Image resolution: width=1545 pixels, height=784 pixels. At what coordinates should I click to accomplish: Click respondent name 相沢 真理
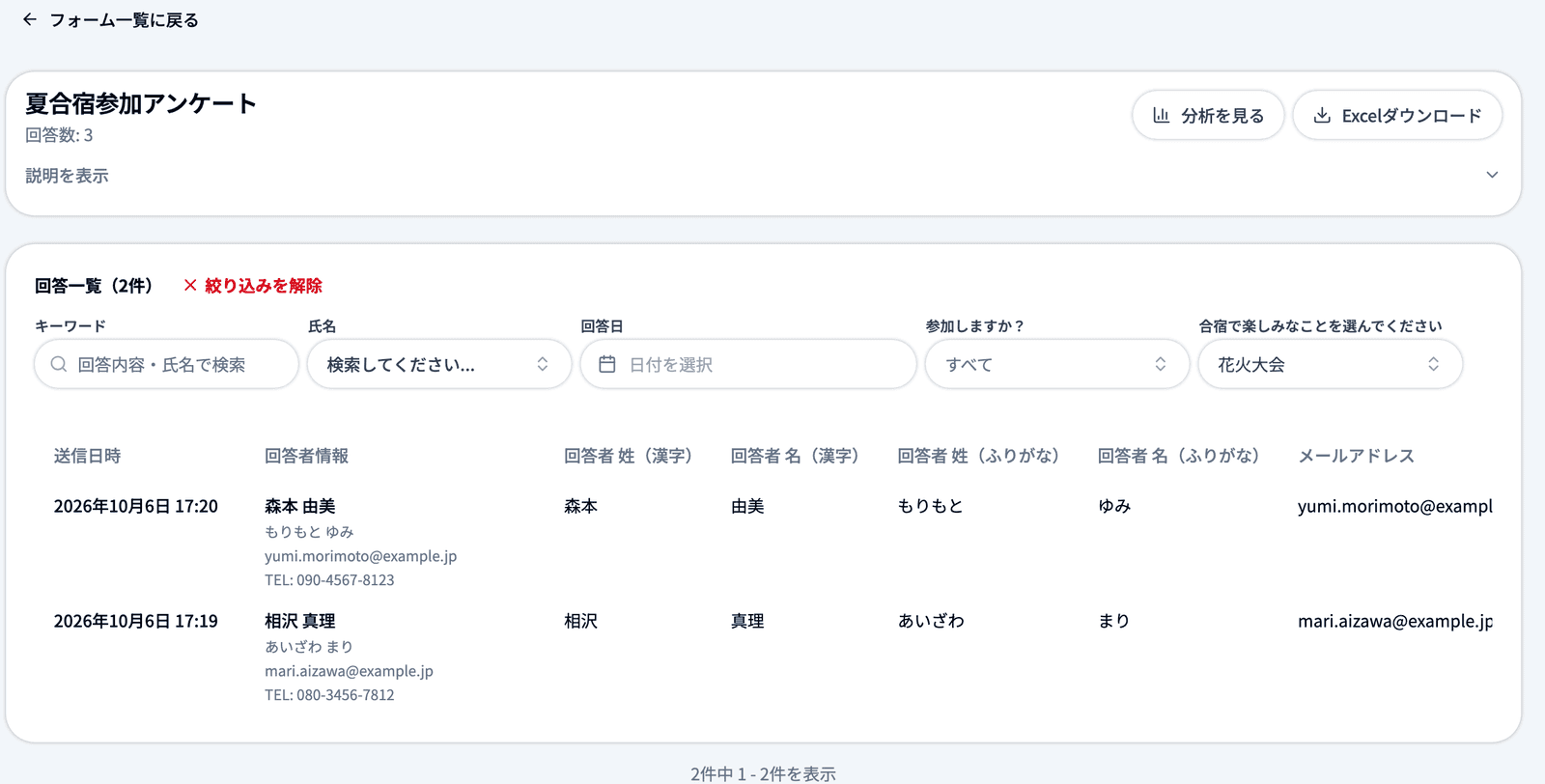(300, 621)
